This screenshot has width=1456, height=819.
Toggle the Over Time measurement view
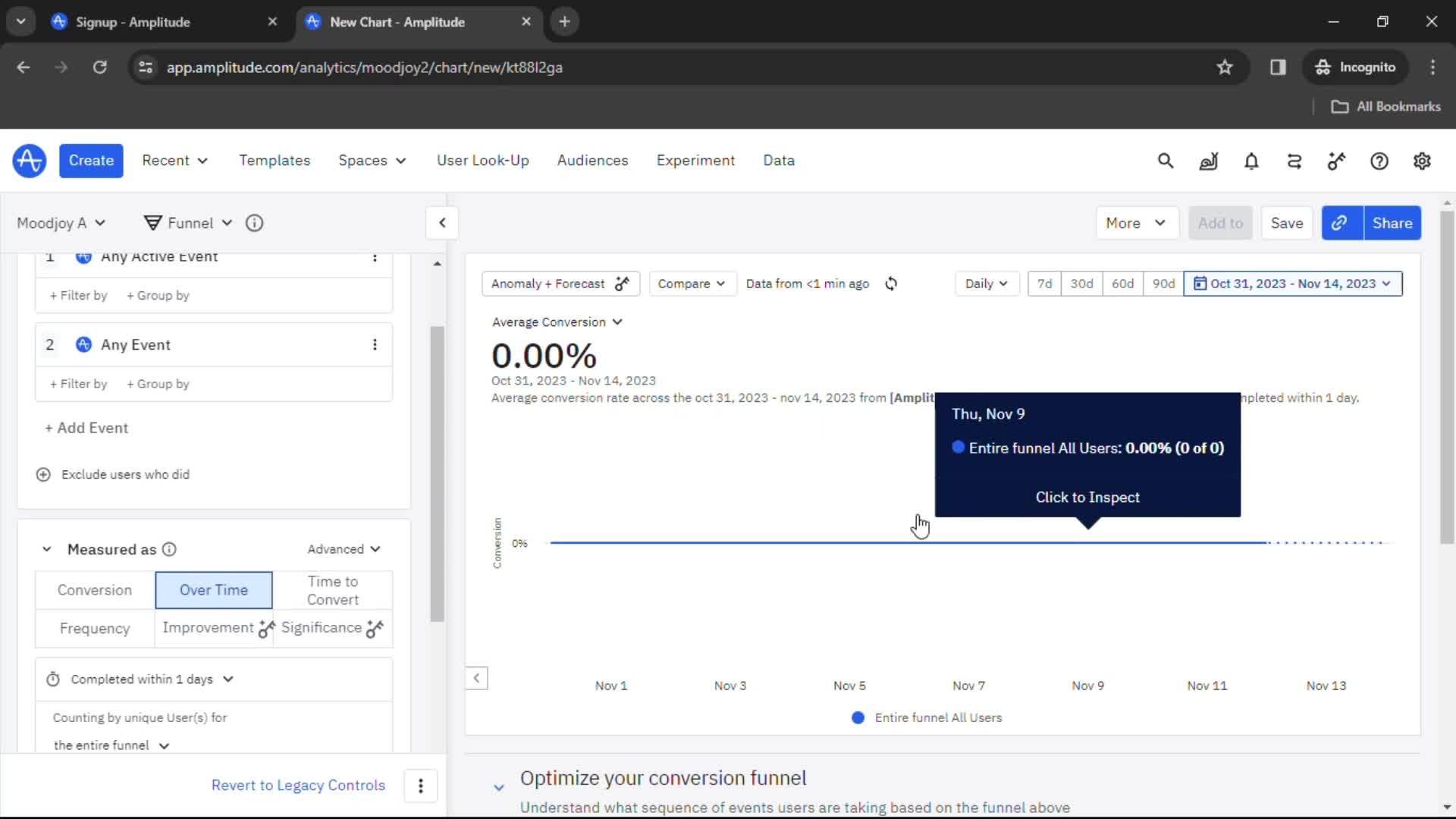coord(213,589)
